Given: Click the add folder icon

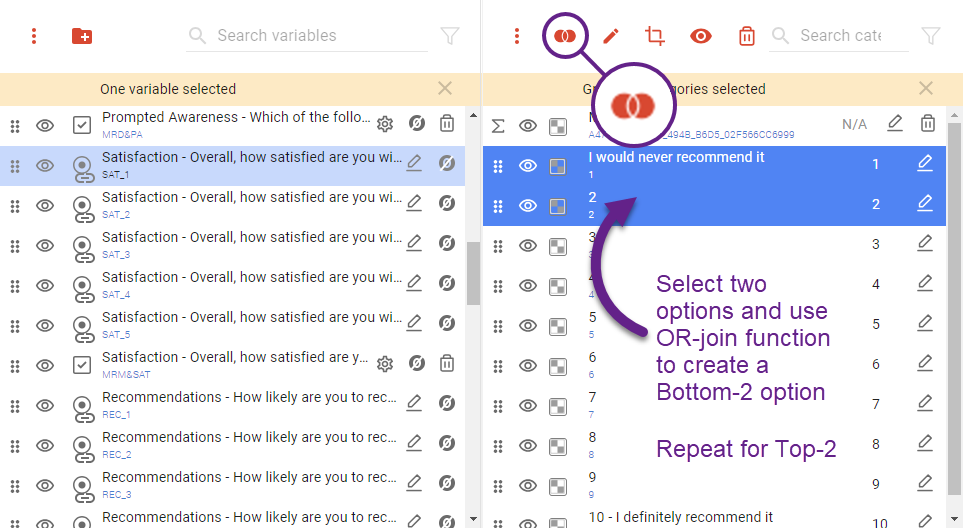Looking at the screenshot, I should click(82, 36).
